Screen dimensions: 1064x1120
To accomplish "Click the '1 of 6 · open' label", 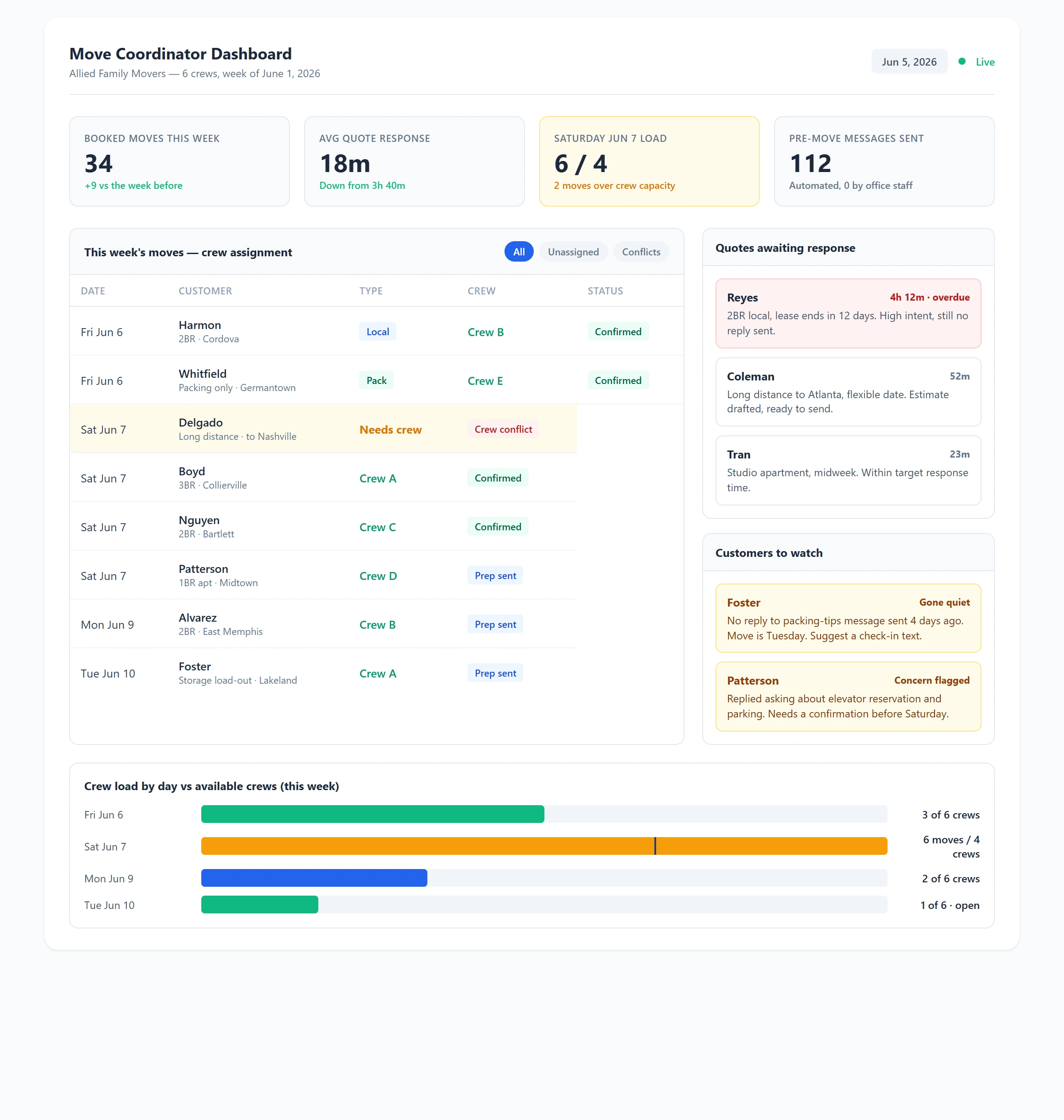I will pos(950,905).
